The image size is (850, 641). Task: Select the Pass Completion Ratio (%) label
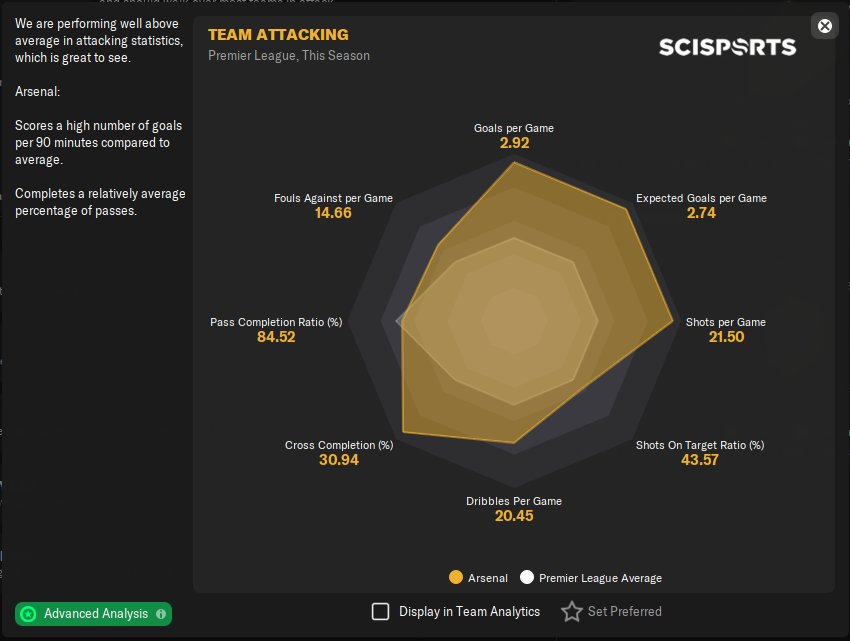pyautogui.click(x=276, y=322)
